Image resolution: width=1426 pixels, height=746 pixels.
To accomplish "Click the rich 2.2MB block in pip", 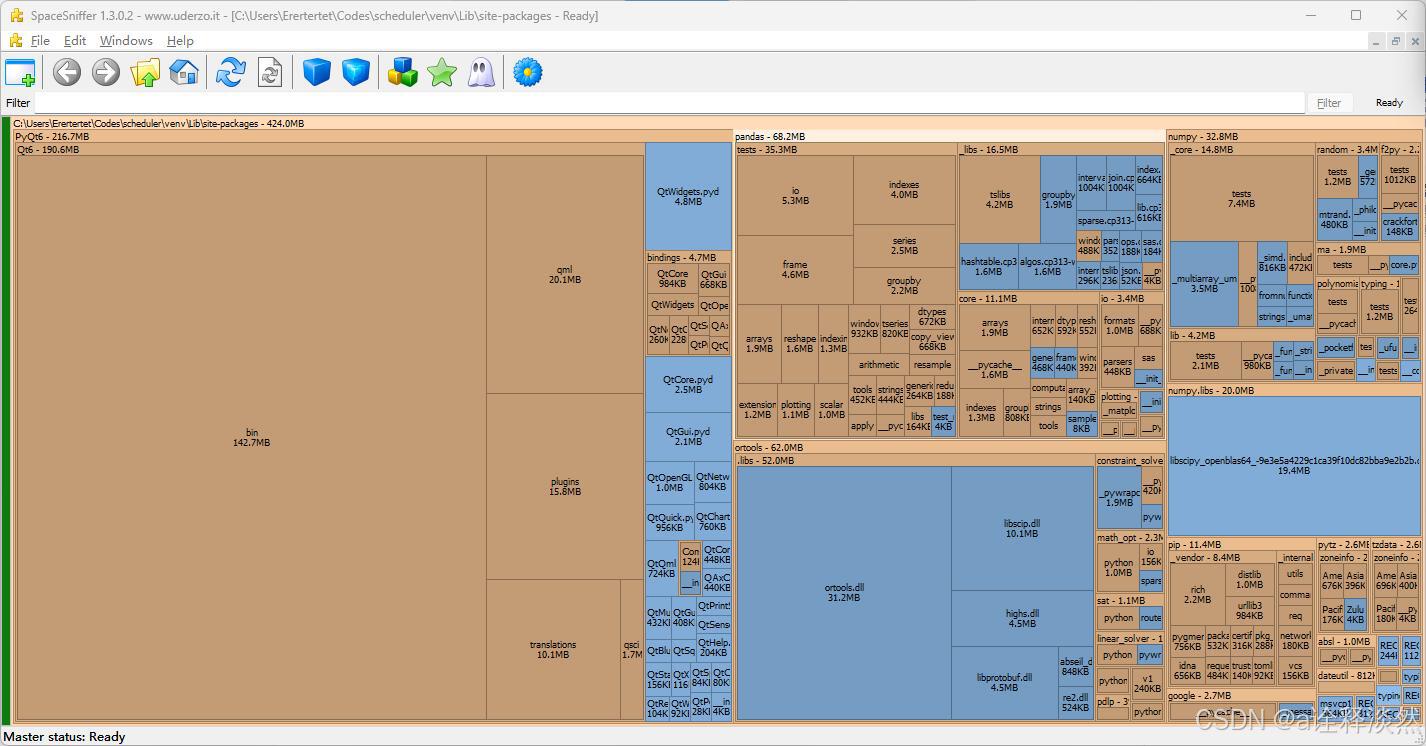I will (x=1198, y=594).
